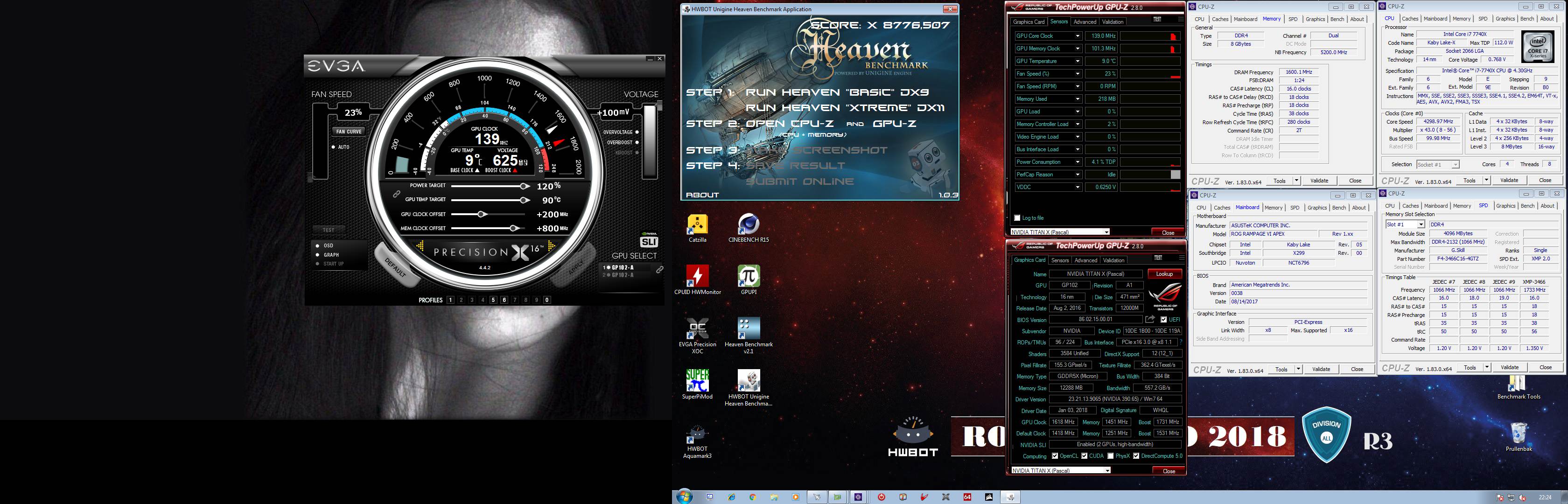Open HWBOT Unigine Heaven Benchmark desktop shortcut
The image size is (1568, 504).
tap(748, 388)
